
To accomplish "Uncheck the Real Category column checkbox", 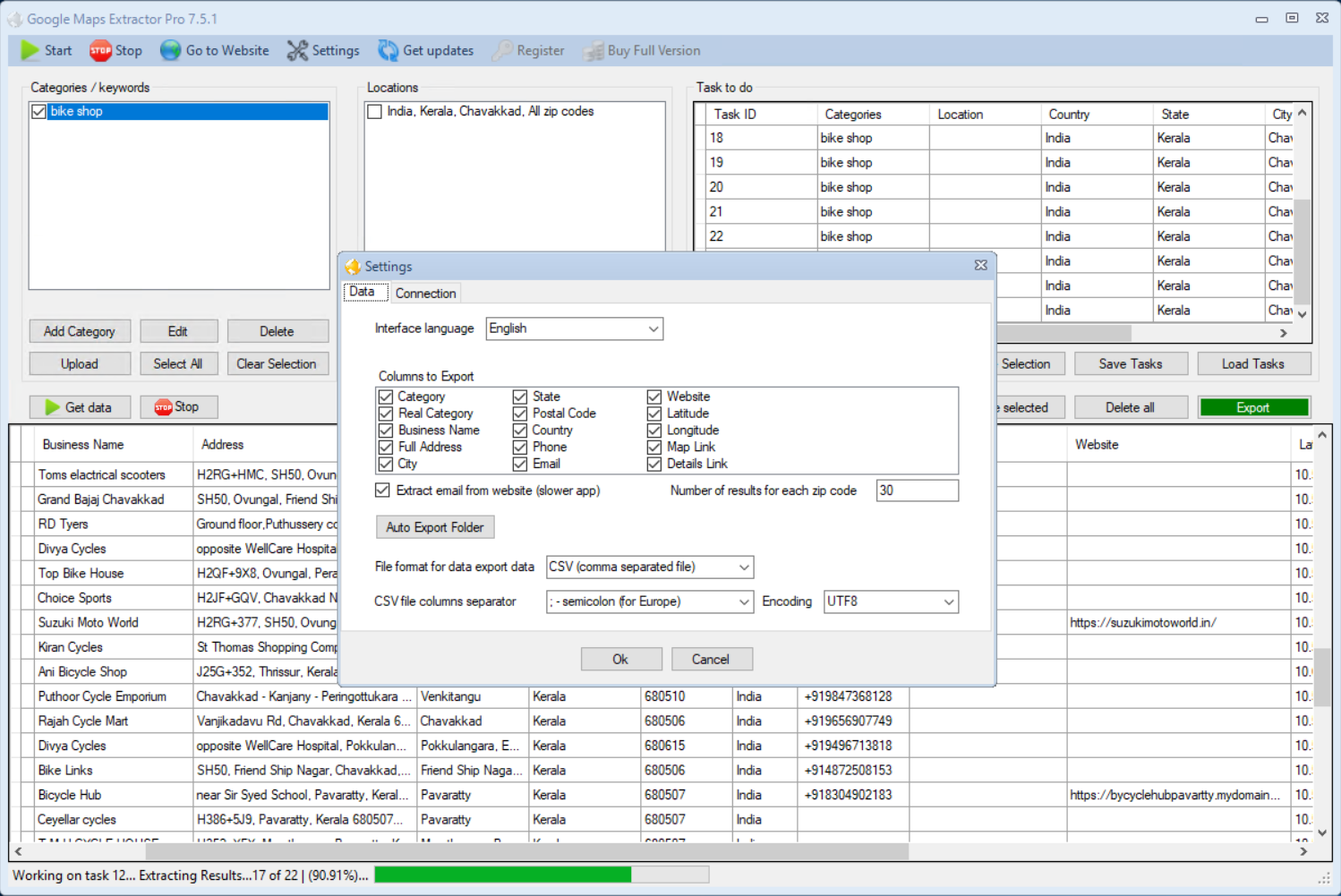I will (x=386, y=414).
